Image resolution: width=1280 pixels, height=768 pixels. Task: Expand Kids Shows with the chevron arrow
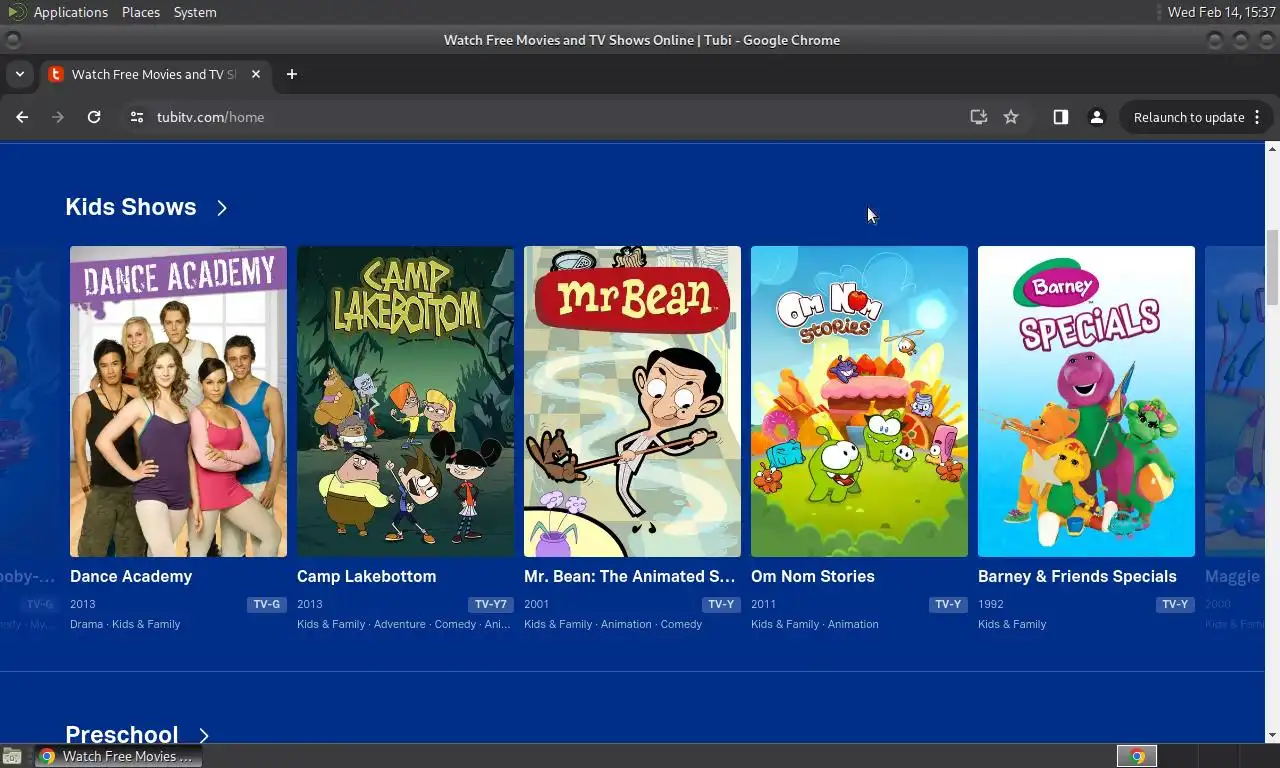tap(222, 208)
